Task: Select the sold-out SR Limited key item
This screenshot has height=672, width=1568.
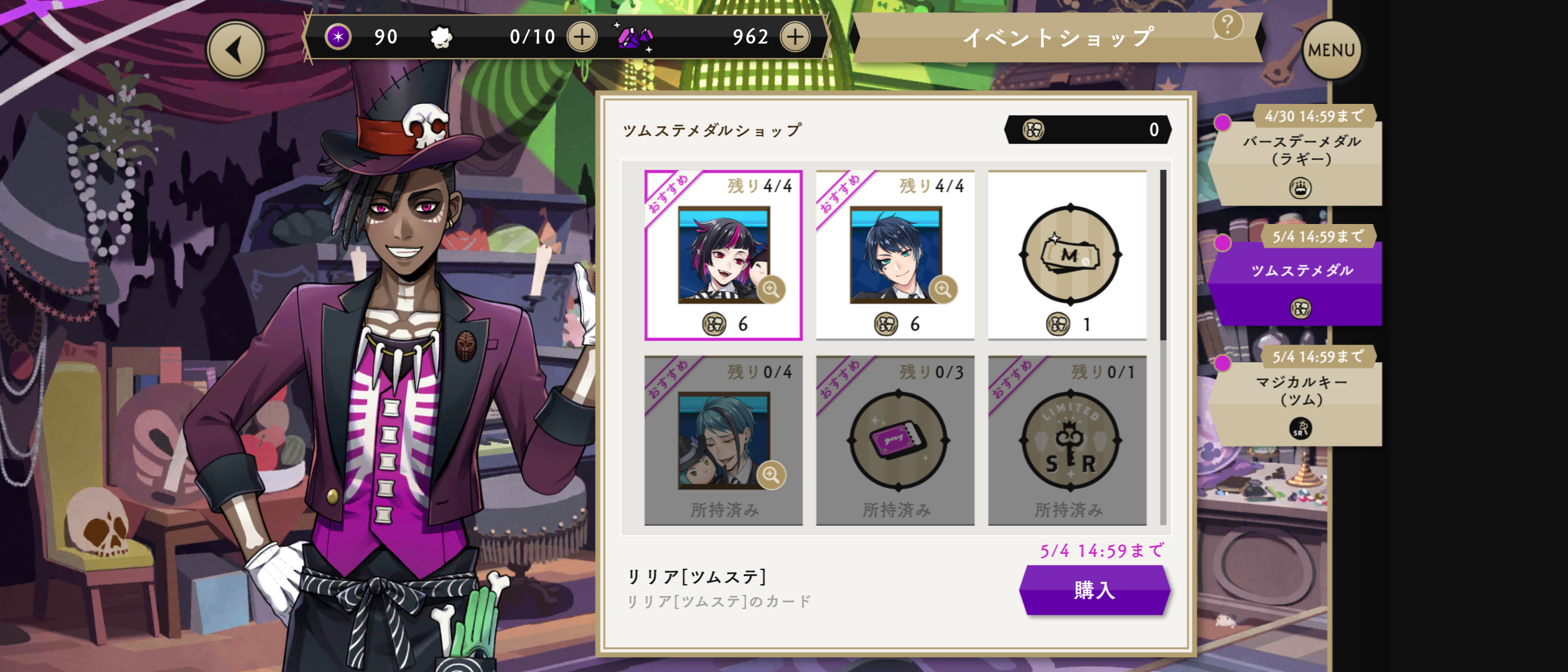Action: [1068, 441]
